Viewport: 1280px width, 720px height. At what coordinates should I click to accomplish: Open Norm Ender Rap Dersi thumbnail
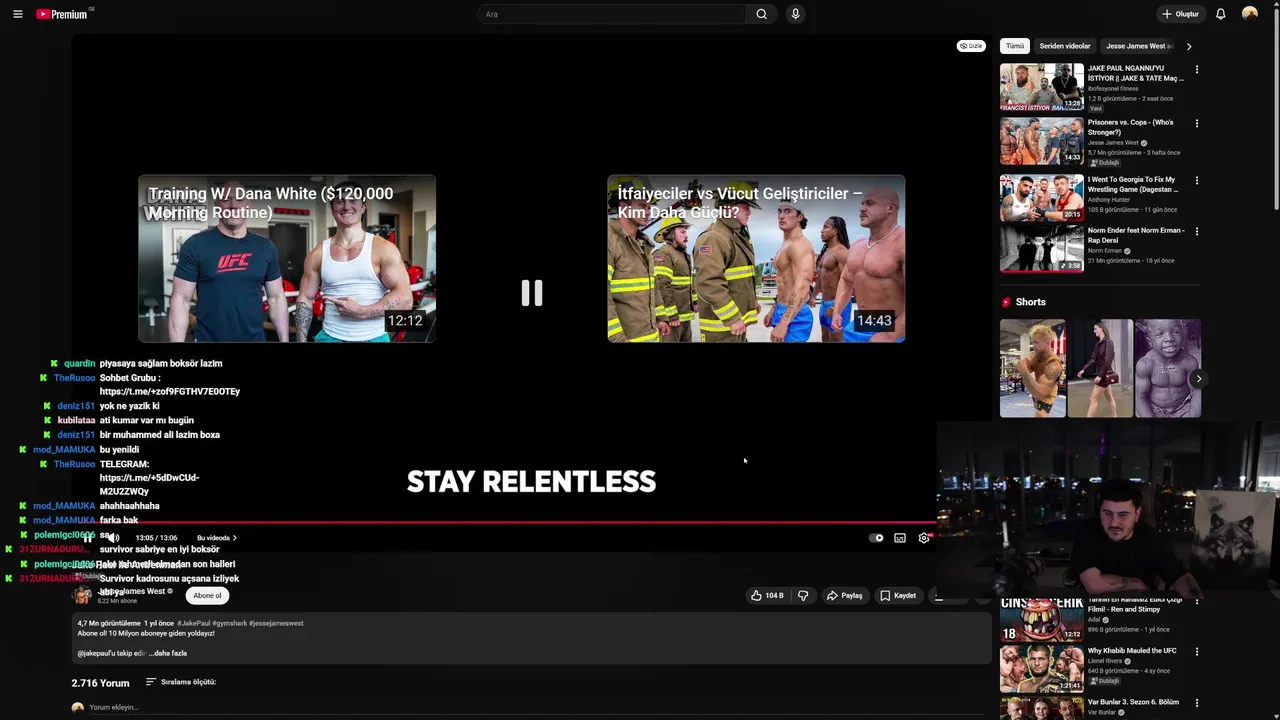tap(1041, 249)
